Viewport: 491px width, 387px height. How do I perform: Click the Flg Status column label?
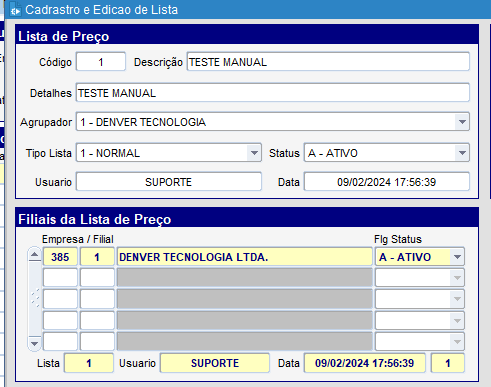pyautogui.click(x=398, y=239)
